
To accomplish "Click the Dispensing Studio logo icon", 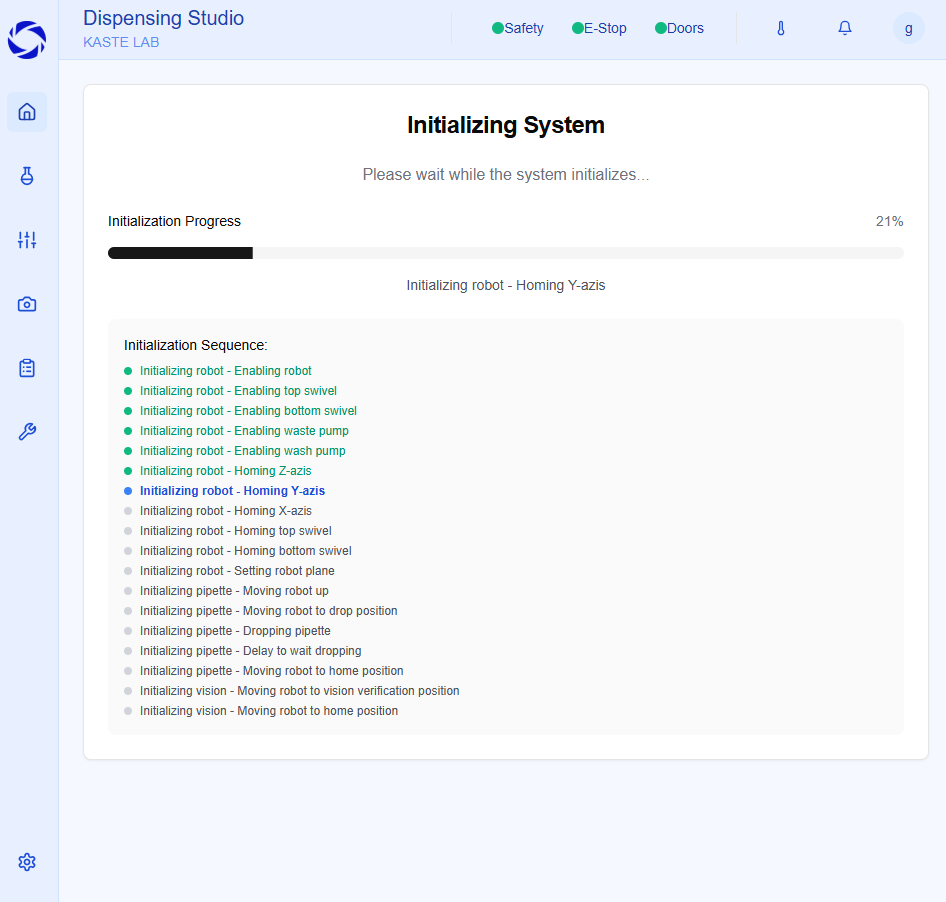I will (x=27, y=40).
